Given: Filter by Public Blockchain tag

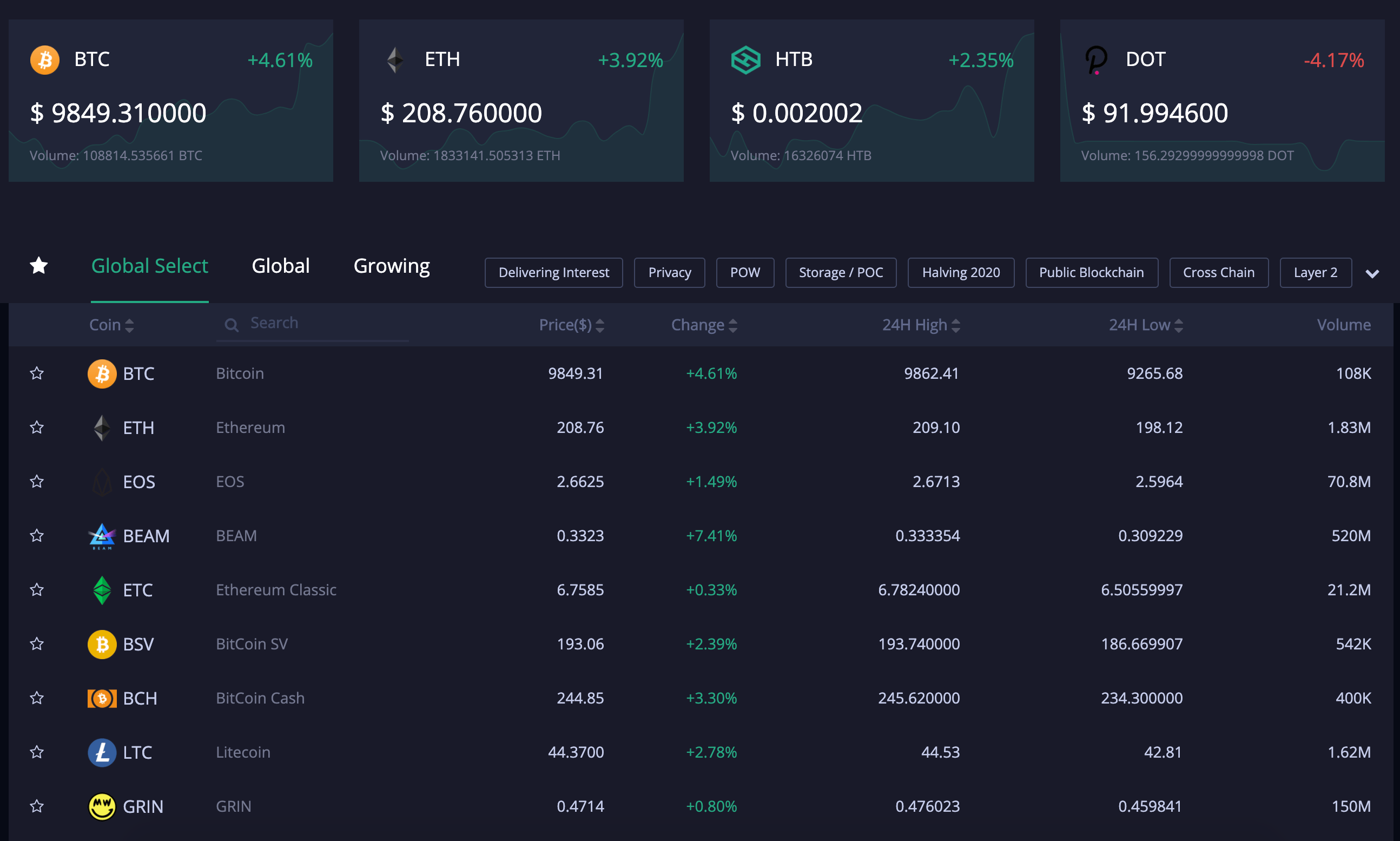Looking at the screenshot, I should (1092, 273).
